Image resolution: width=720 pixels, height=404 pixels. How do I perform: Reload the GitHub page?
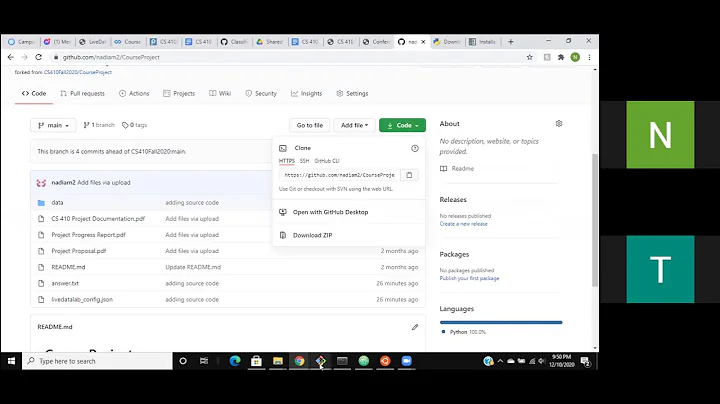coord(39,57)
